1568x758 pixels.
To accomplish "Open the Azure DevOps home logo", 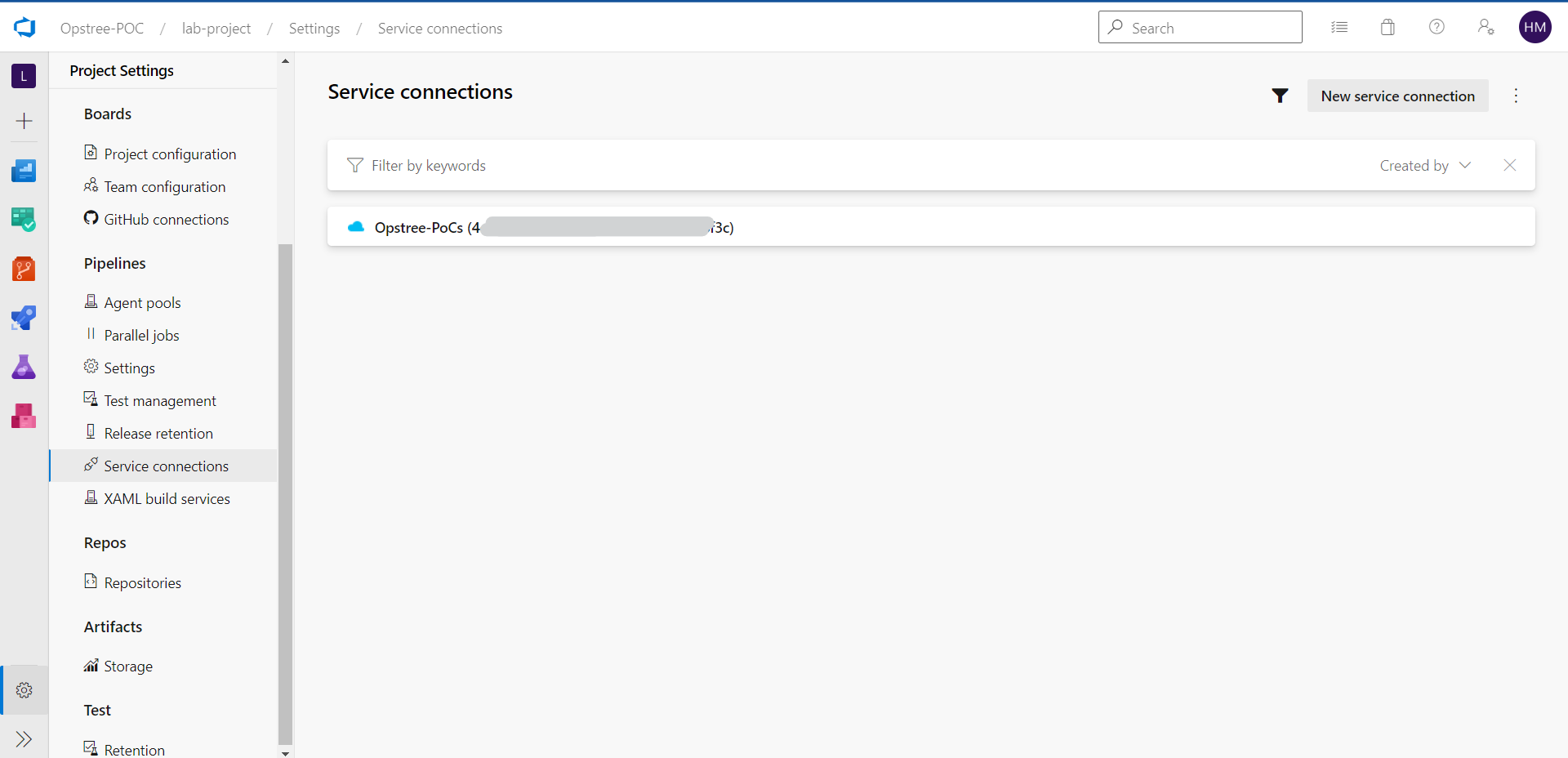I will tap(24, 28).
